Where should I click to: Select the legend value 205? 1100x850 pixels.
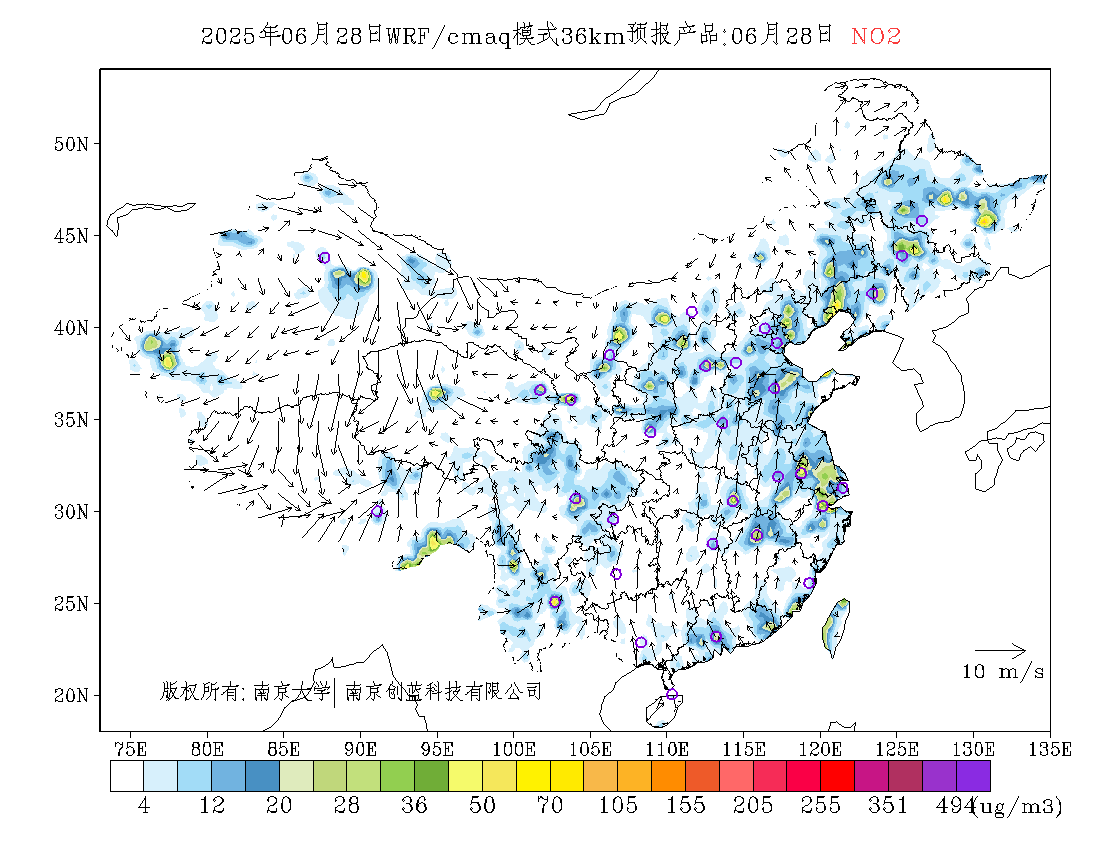click(753, 805)
